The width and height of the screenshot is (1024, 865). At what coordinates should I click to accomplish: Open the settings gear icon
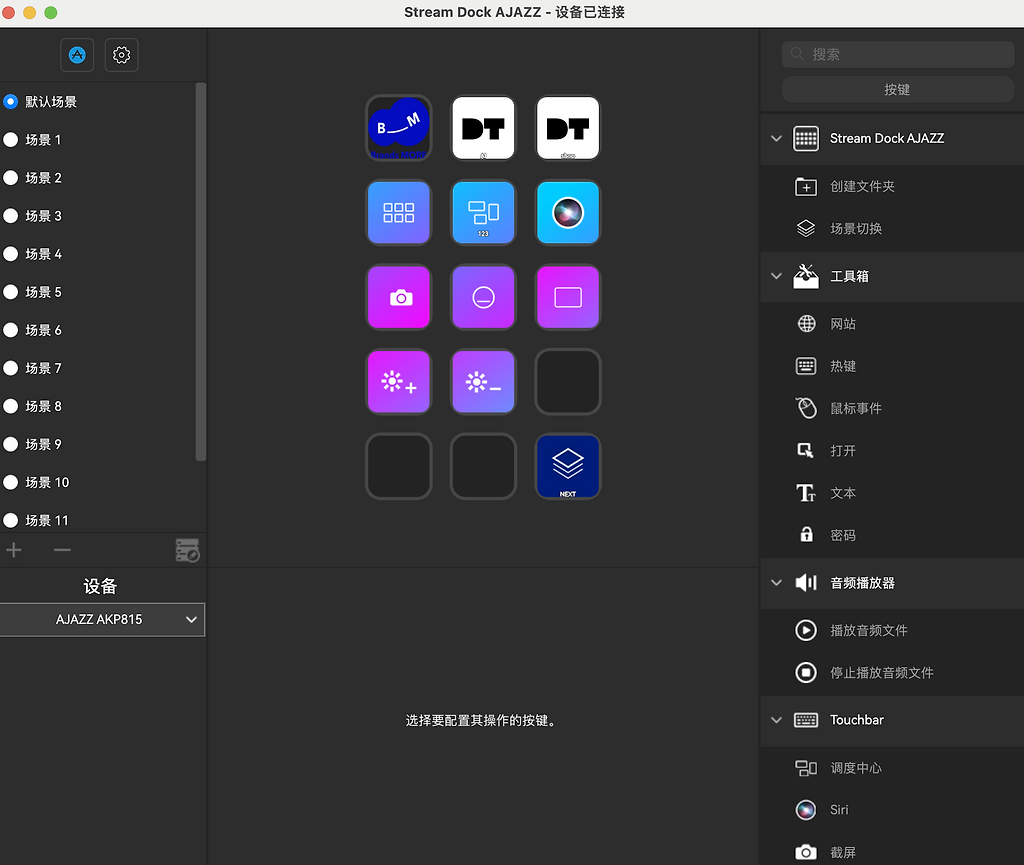121,55
